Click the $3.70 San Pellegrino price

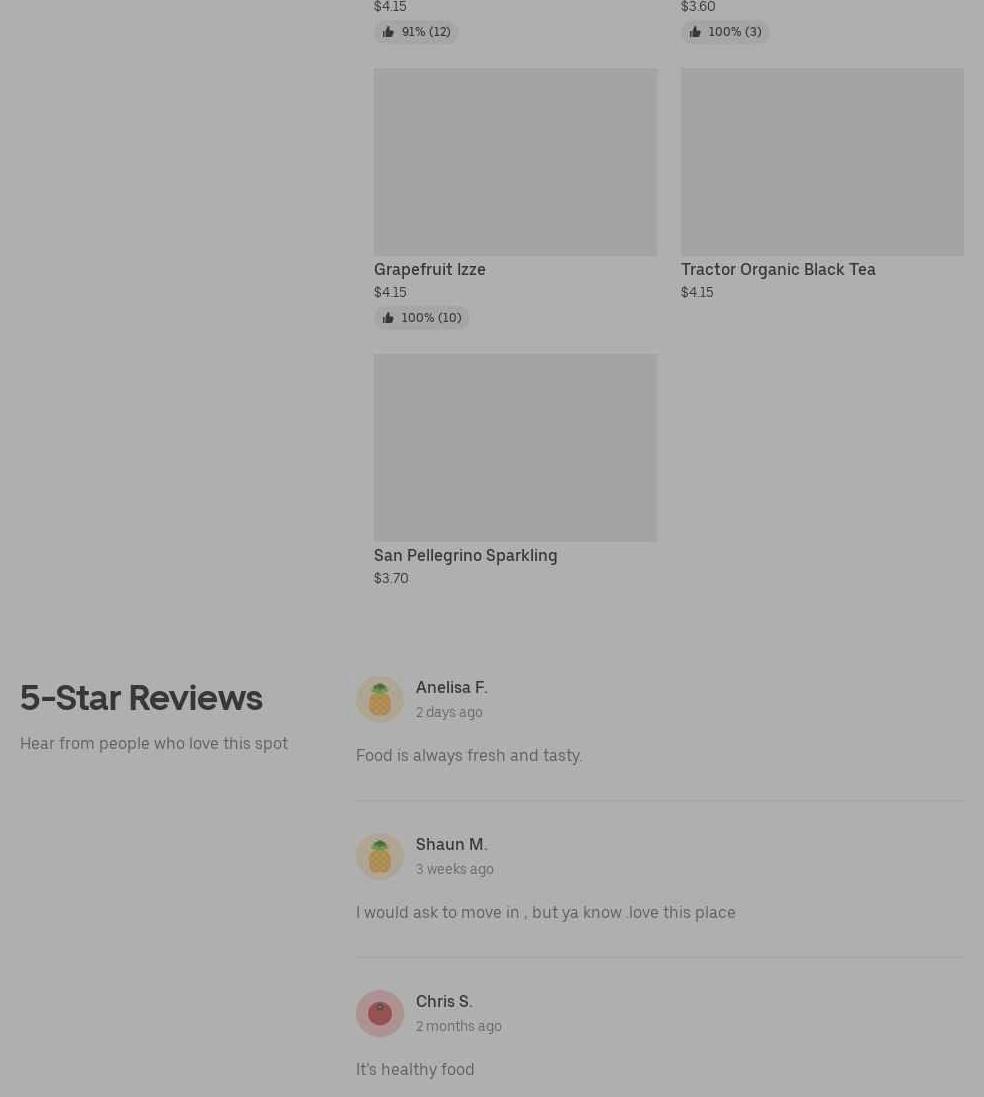point(391,579)
